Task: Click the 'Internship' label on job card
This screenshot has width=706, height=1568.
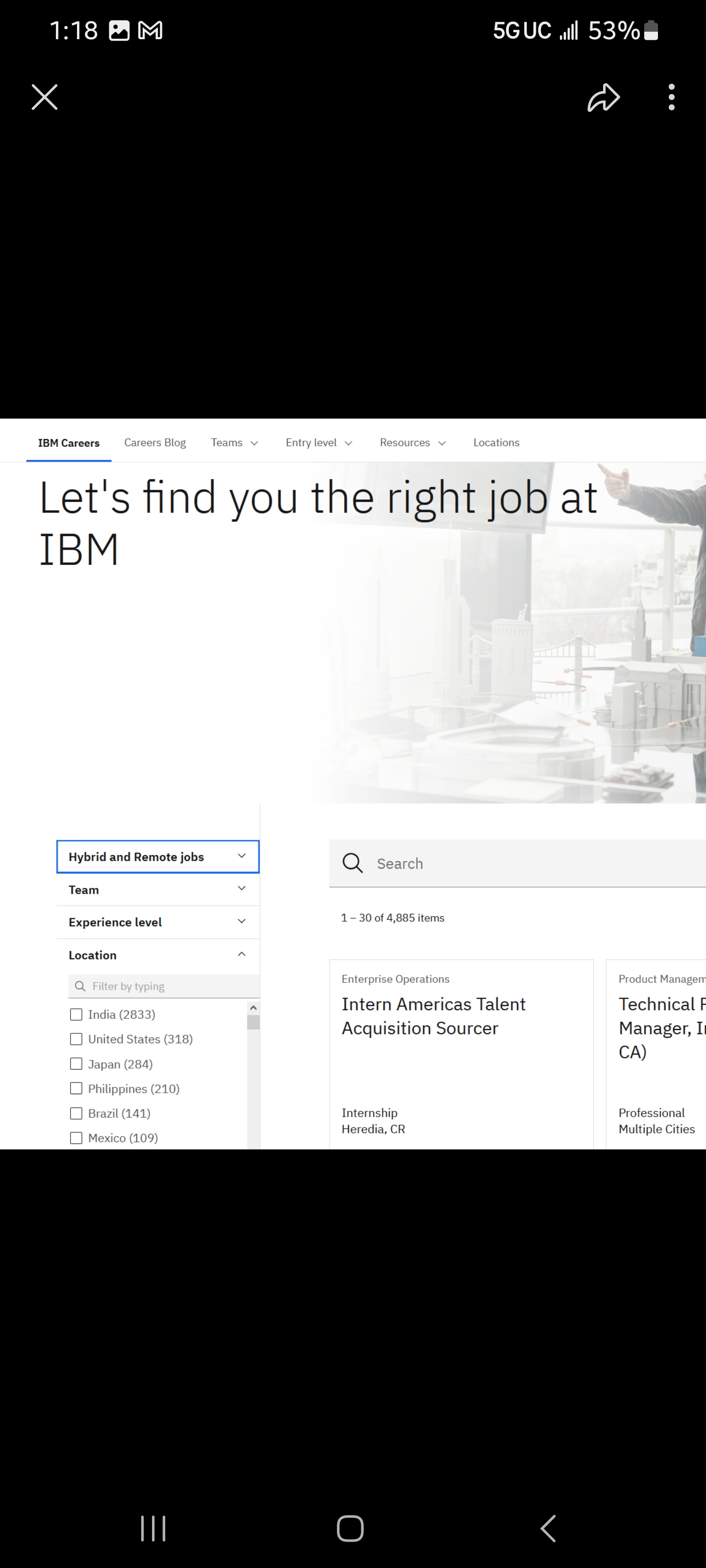Action: coord(369,1113)
